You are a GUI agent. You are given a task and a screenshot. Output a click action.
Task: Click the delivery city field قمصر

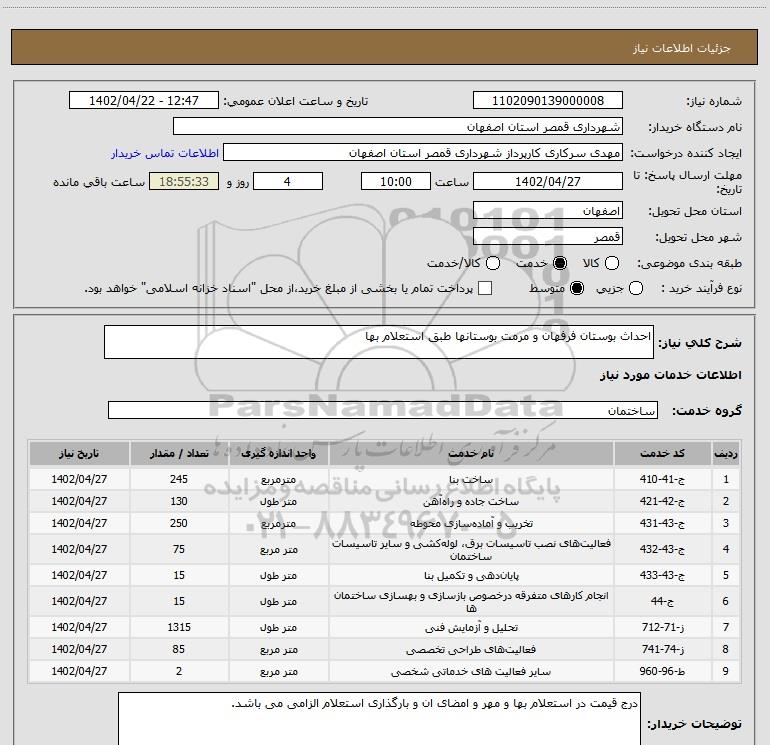point(548,237)
